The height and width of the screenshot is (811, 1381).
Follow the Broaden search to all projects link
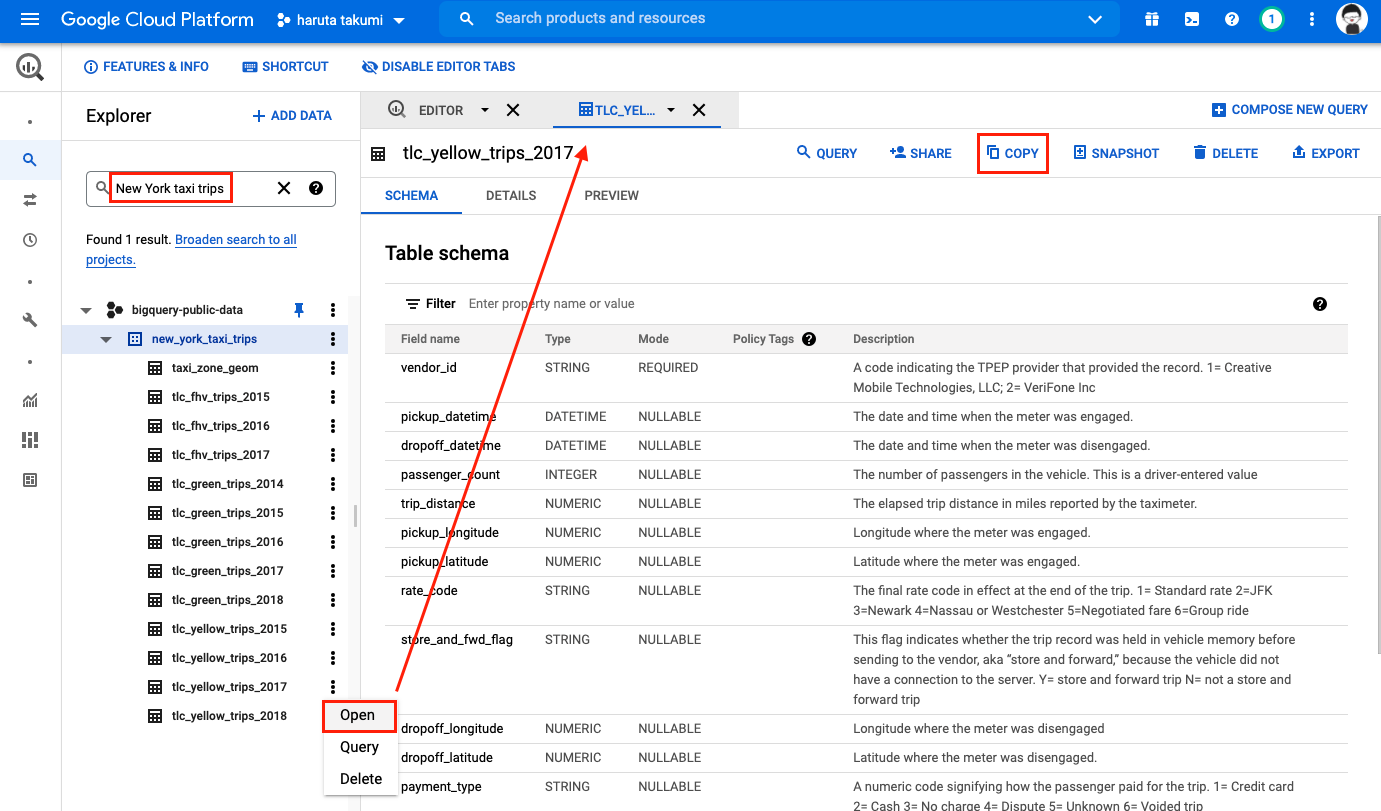tap(235, 239)
